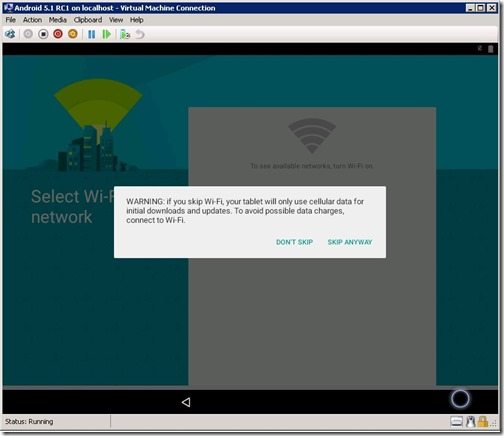
Task: Click the keyboard status icon in status bar
Action: (456, 422)
